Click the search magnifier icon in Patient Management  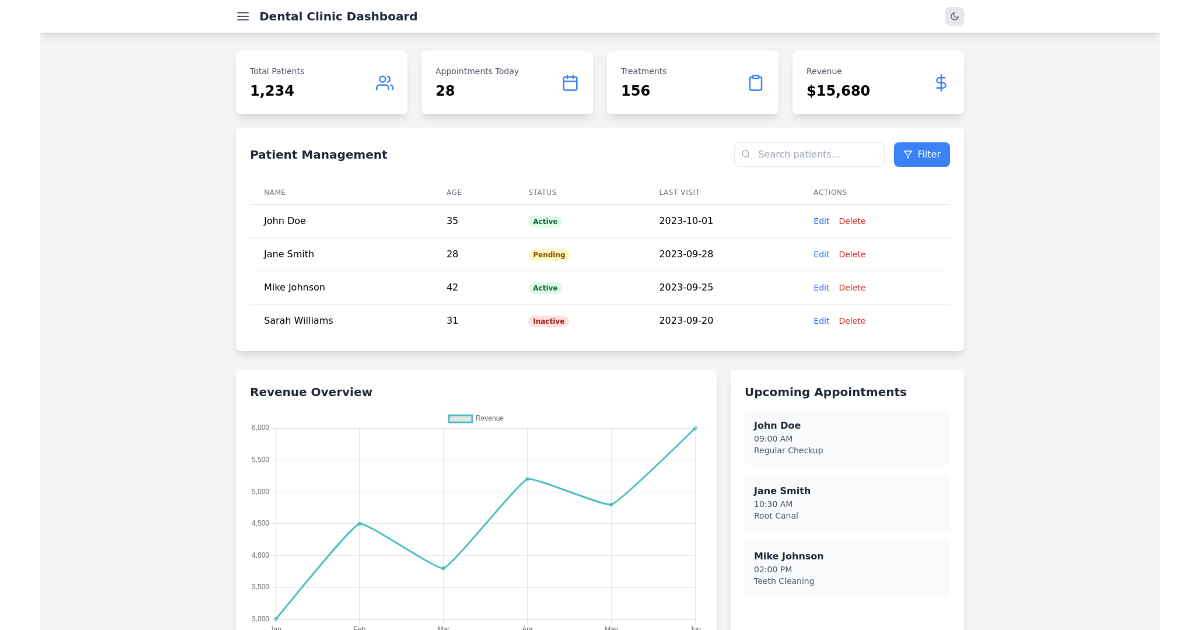[x=746, y=154]
